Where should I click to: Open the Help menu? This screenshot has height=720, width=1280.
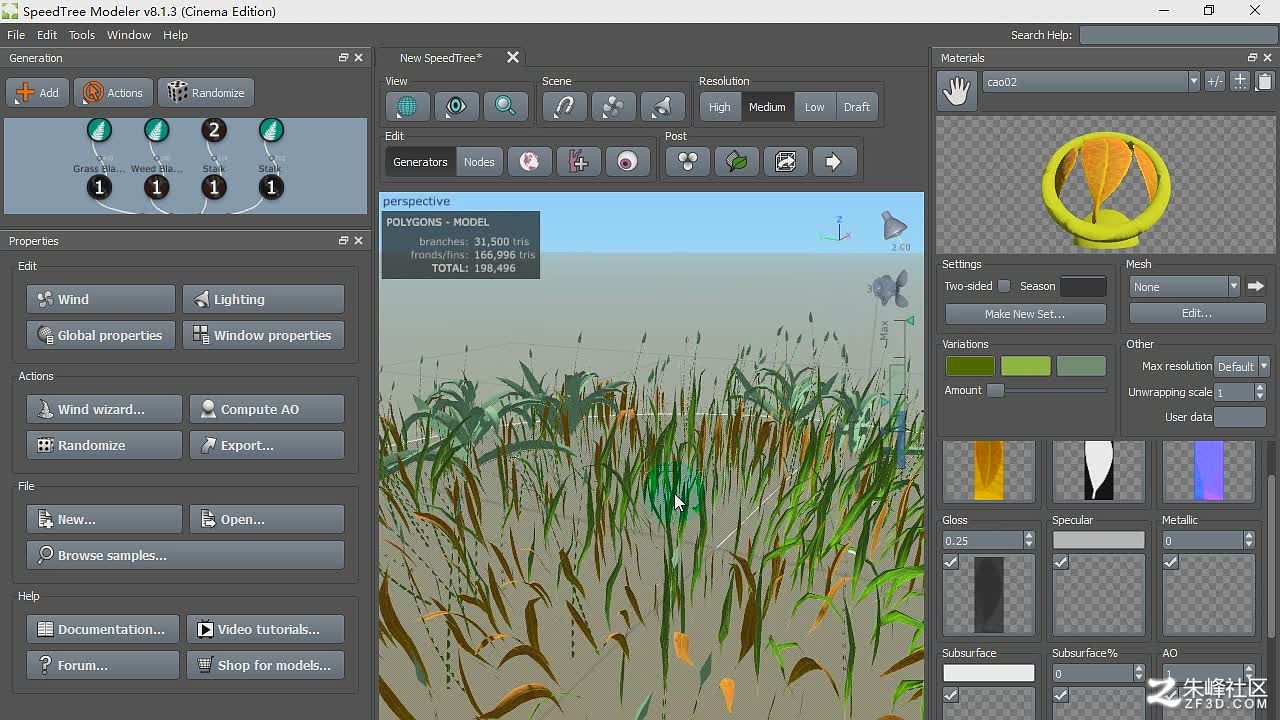point(175,35)
